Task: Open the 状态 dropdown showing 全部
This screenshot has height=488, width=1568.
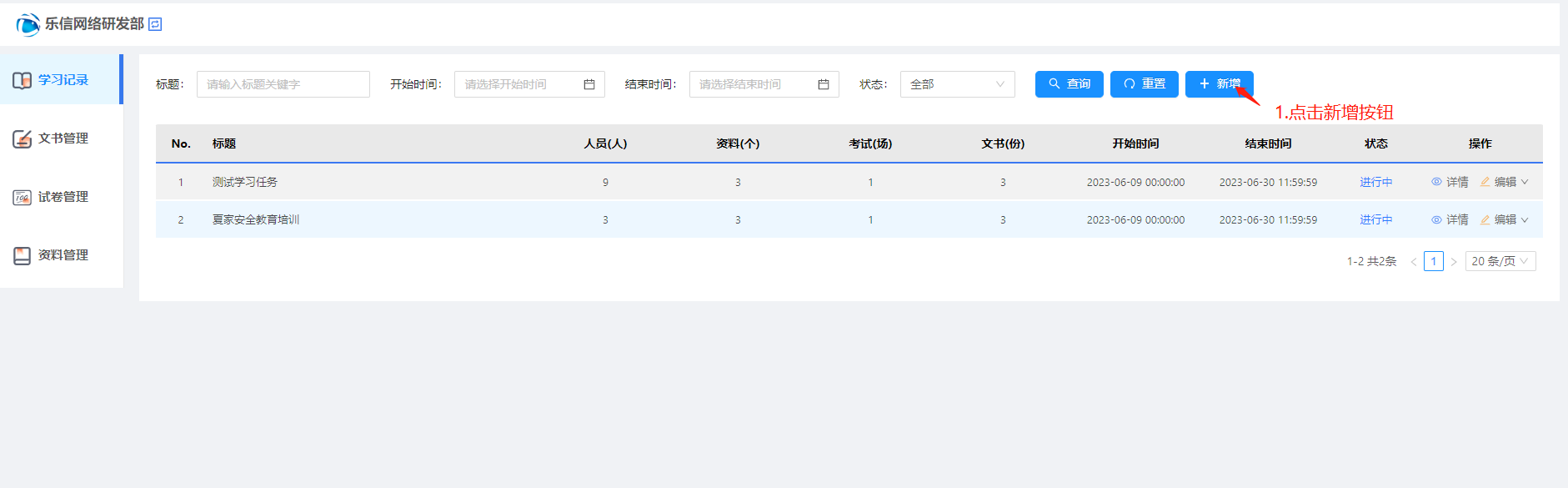Action: (x=957, y=84)
